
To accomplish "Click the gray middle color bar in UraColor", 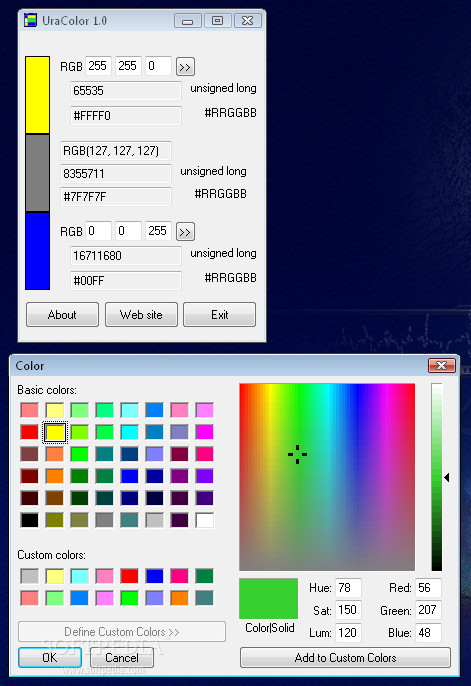I will click(x=37, y=173).
